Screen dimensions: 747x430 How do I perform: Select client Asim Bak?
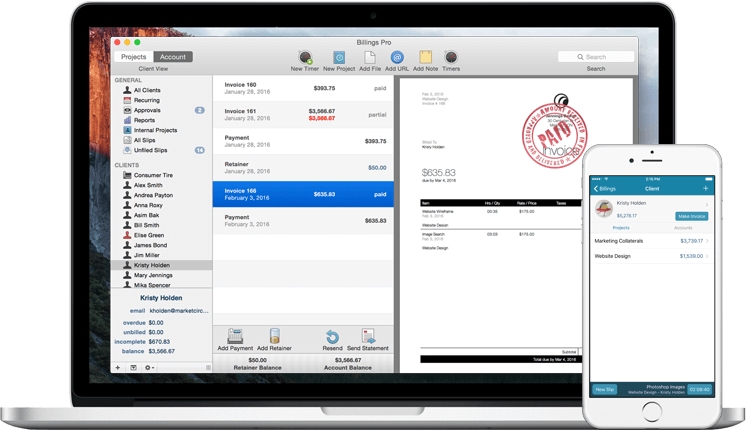point(146,215)
